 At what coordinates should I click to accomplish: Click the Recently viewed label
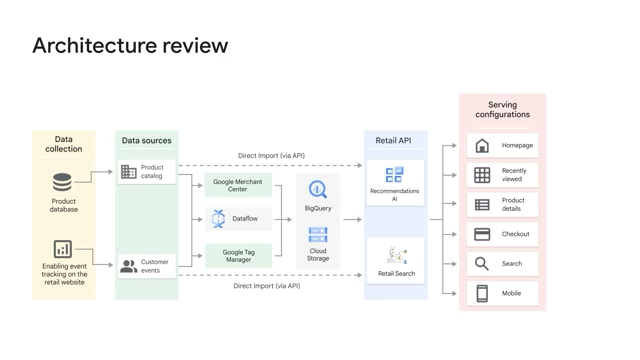[514, 175]
